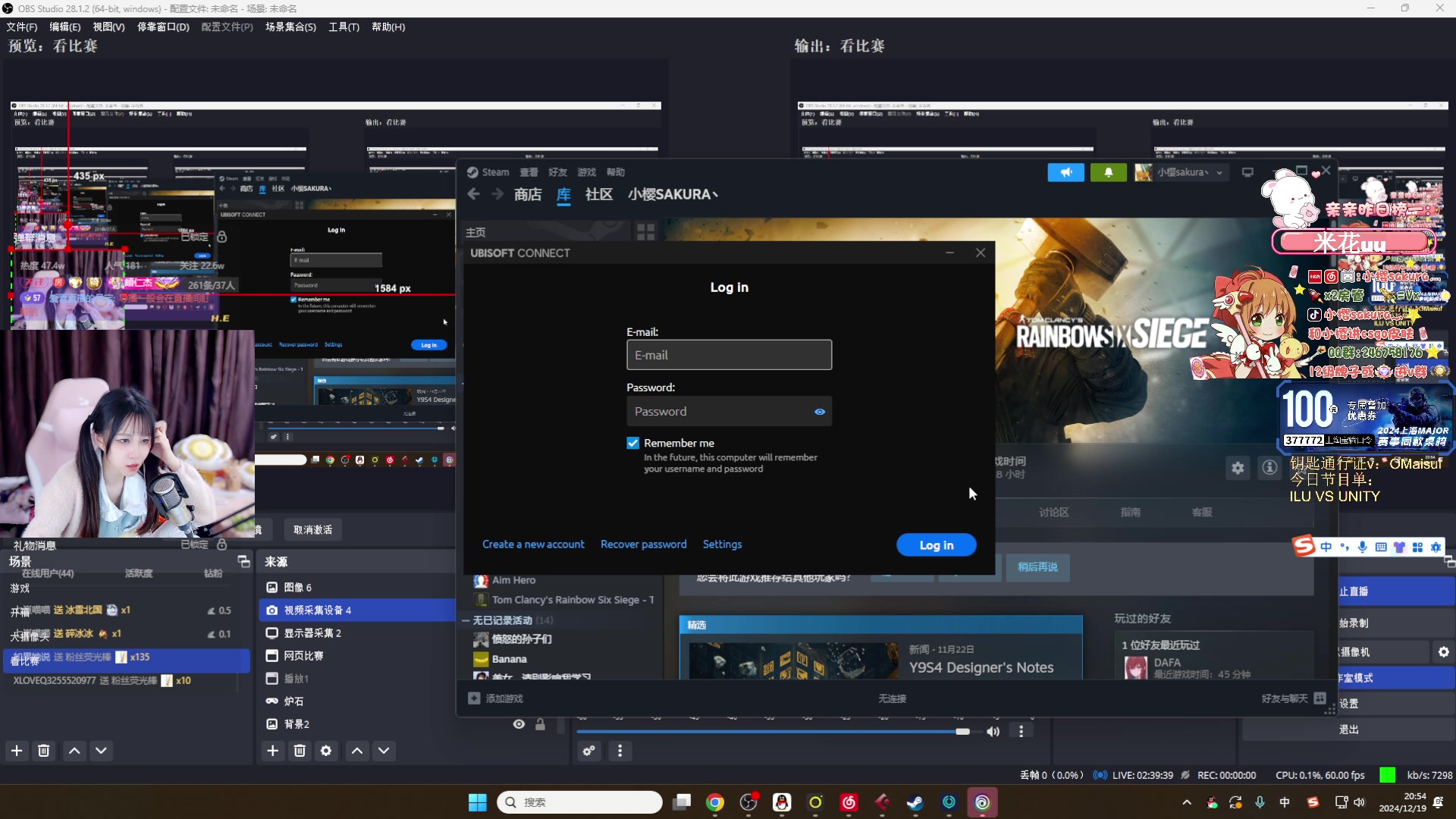Open 编辑(E) menu in OBS

pos(65,27)
